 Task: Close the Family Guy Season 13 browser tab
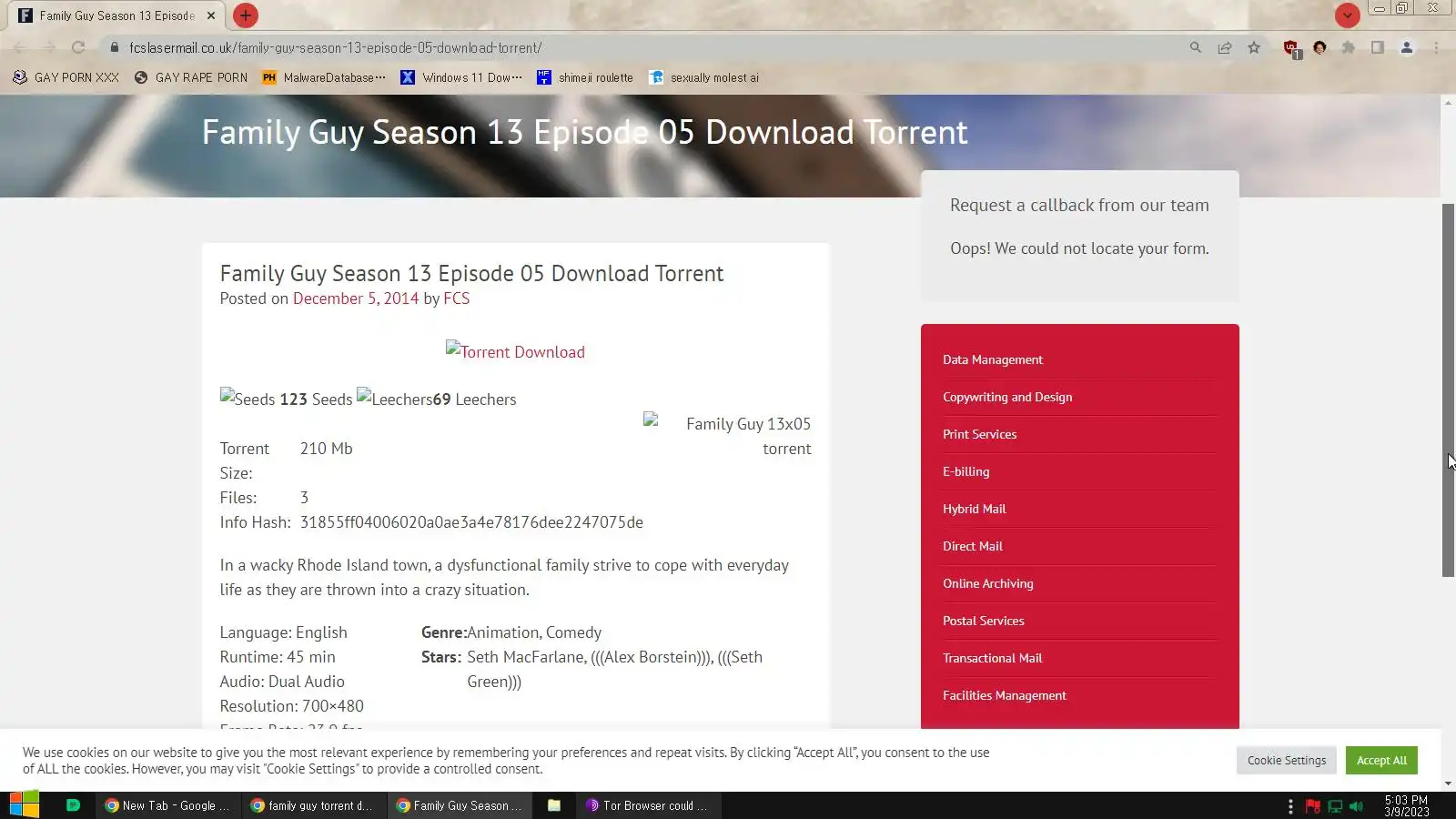pyautogui.click(x=211, y=15)
